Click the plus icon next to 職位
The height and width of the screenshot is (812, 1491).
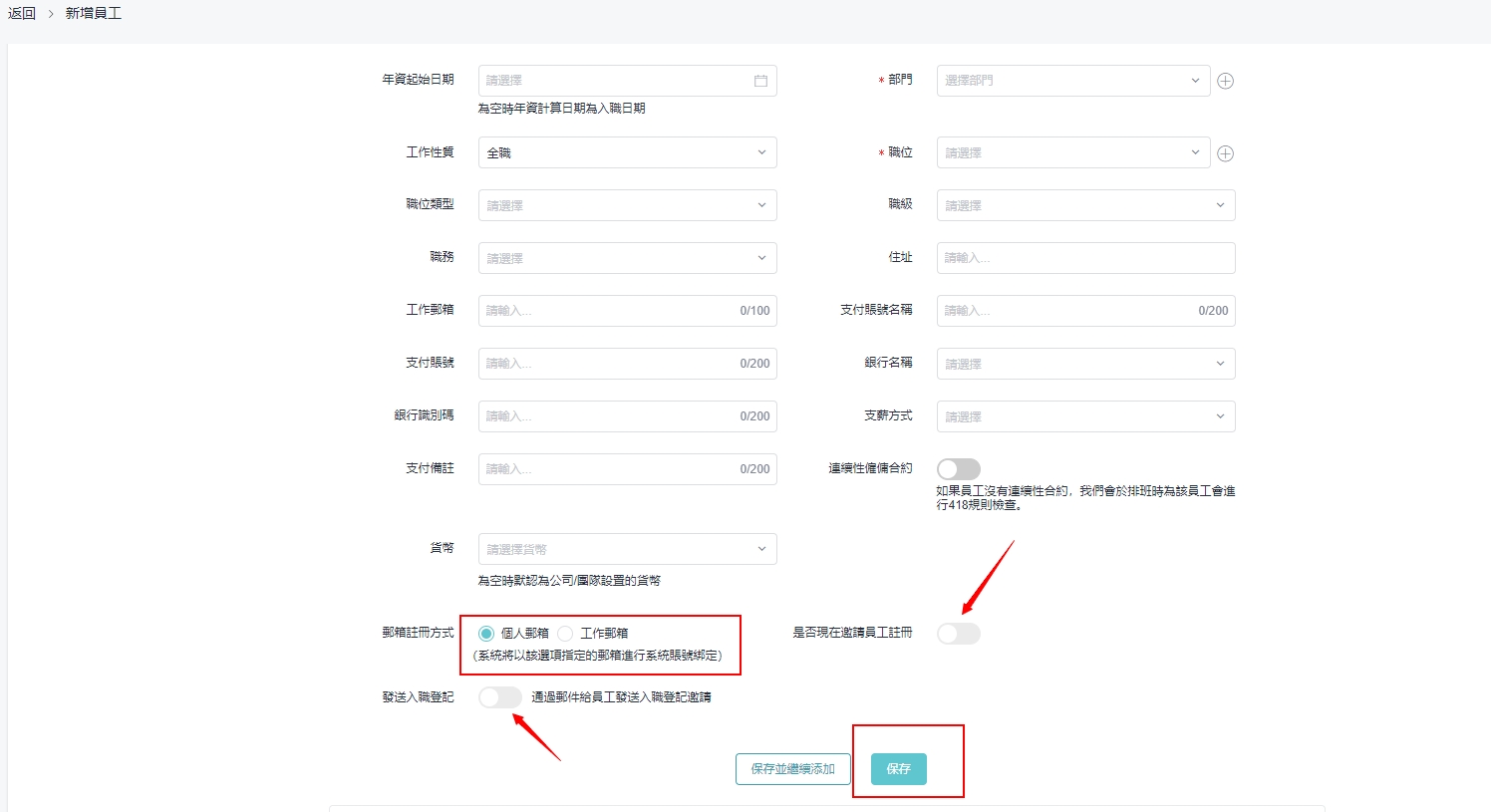(1226, 153)
